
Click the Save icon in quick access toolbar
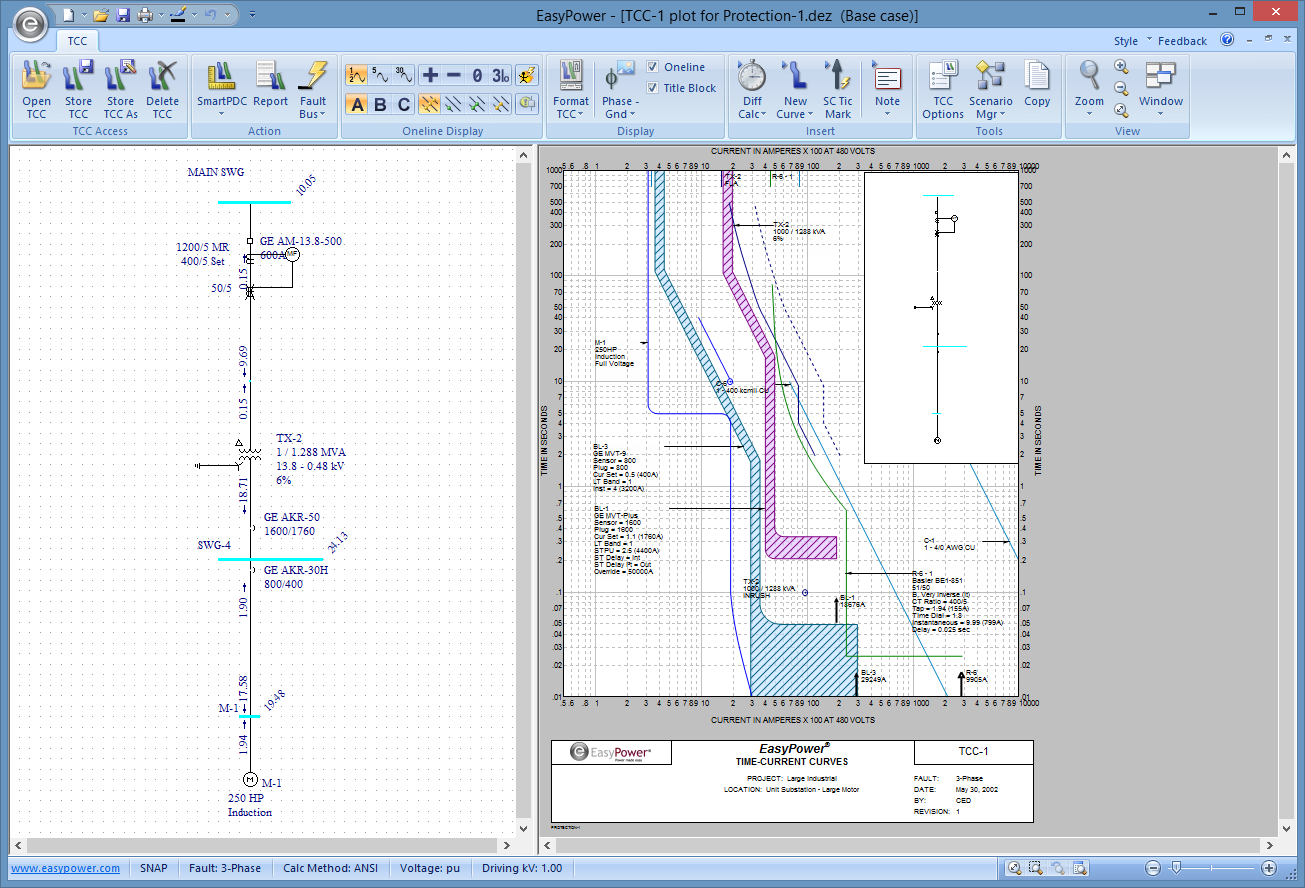(x=123, y=15)
